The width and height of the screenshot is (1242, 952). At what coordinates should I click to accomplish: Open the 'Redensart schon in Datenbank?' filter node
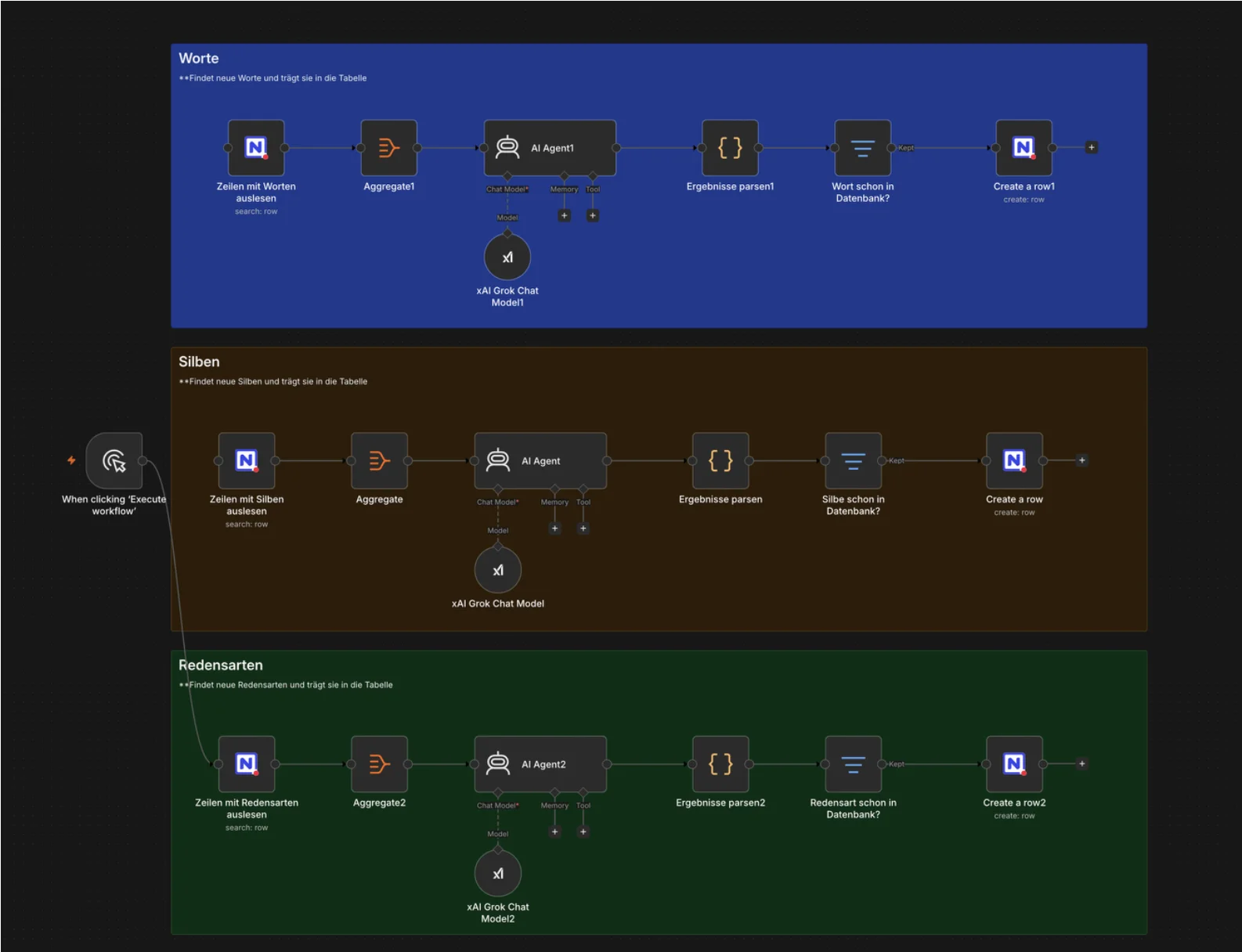pyautogui.click(x=854, y=763)
